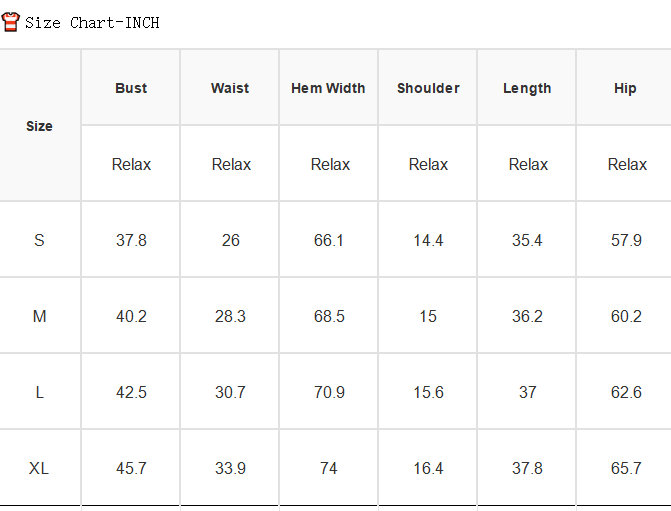Click the S hip value 57.9
The image size is (671, 511).
(626, 240)
